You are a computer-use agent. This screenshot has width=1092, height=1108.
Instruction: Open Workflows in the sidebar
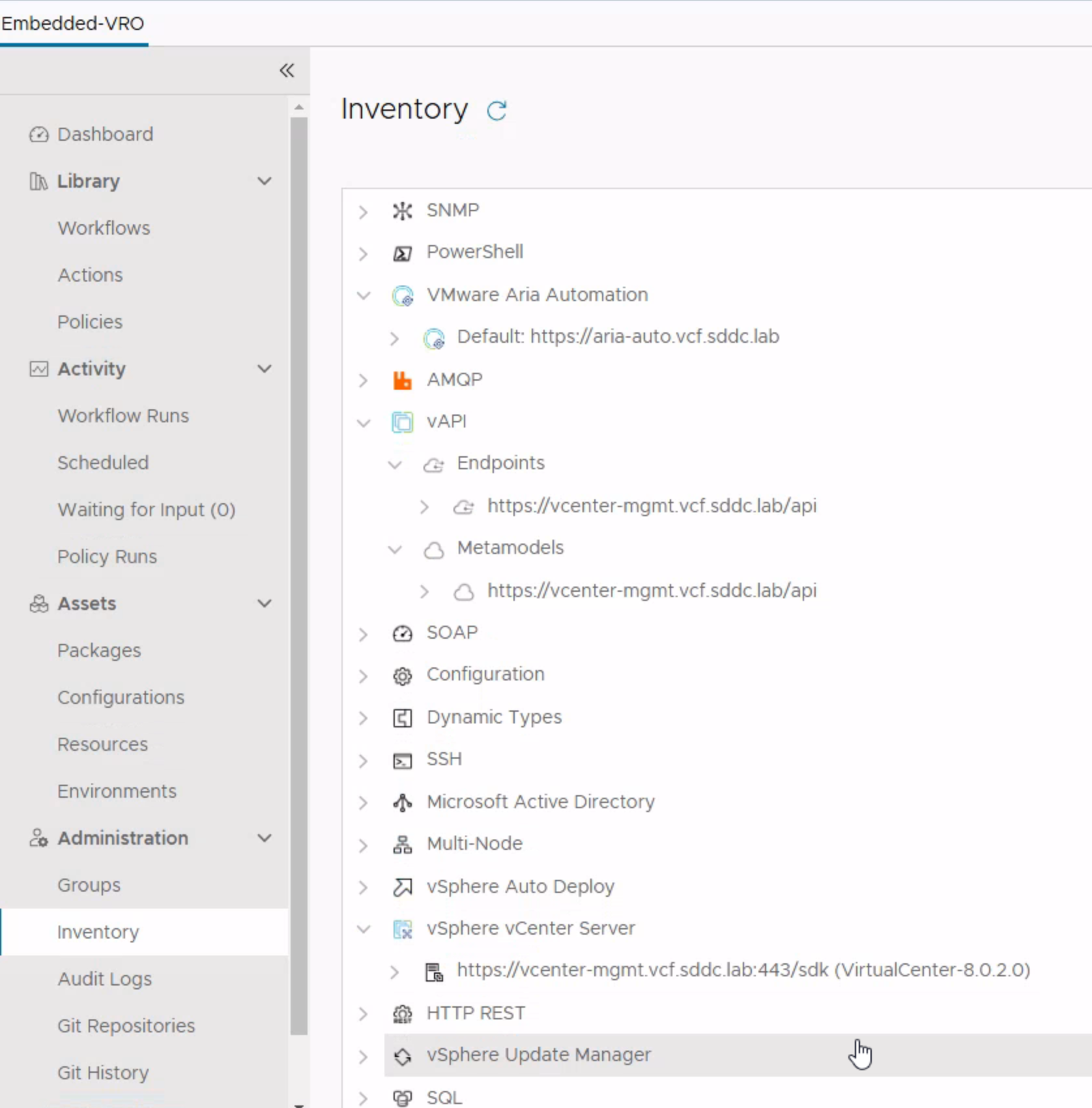pyautogui.click(x=104, y=228)
